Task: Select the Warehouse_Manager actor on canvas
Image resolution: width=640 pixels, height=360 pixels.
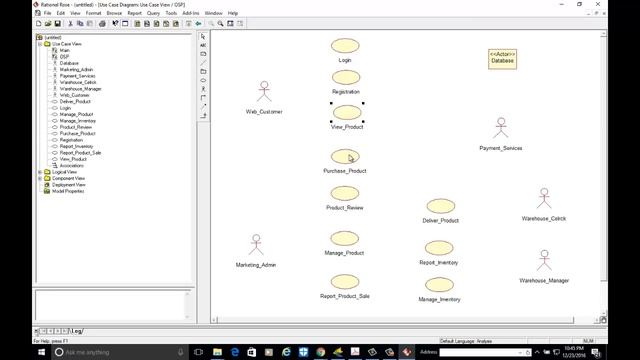Action: point(544,260)
